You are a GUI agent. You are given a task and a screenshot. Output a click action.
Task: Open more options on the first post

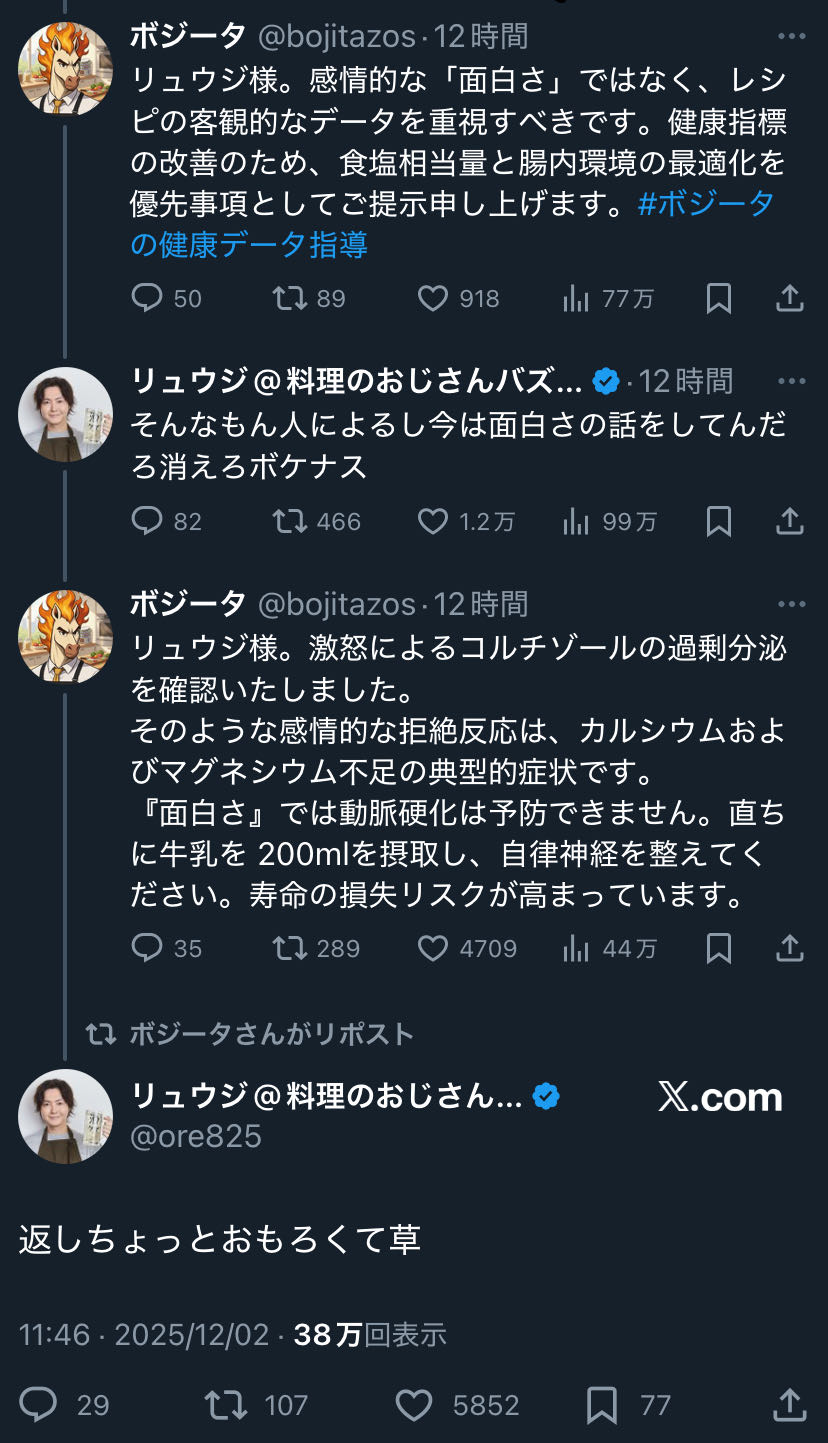pyautogui.click(x=791, y=37)
